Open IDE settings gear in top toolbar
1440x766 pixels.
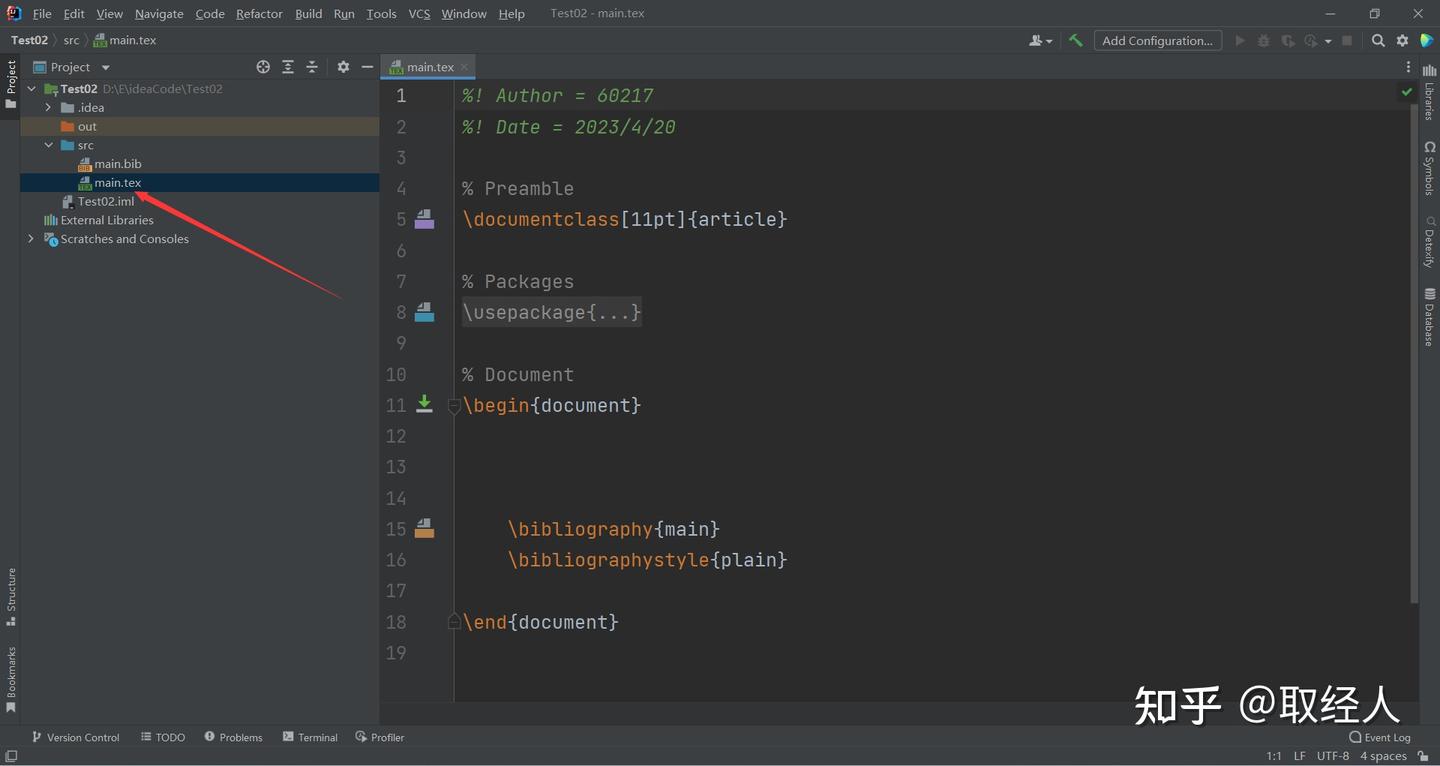pos(1402,41)
